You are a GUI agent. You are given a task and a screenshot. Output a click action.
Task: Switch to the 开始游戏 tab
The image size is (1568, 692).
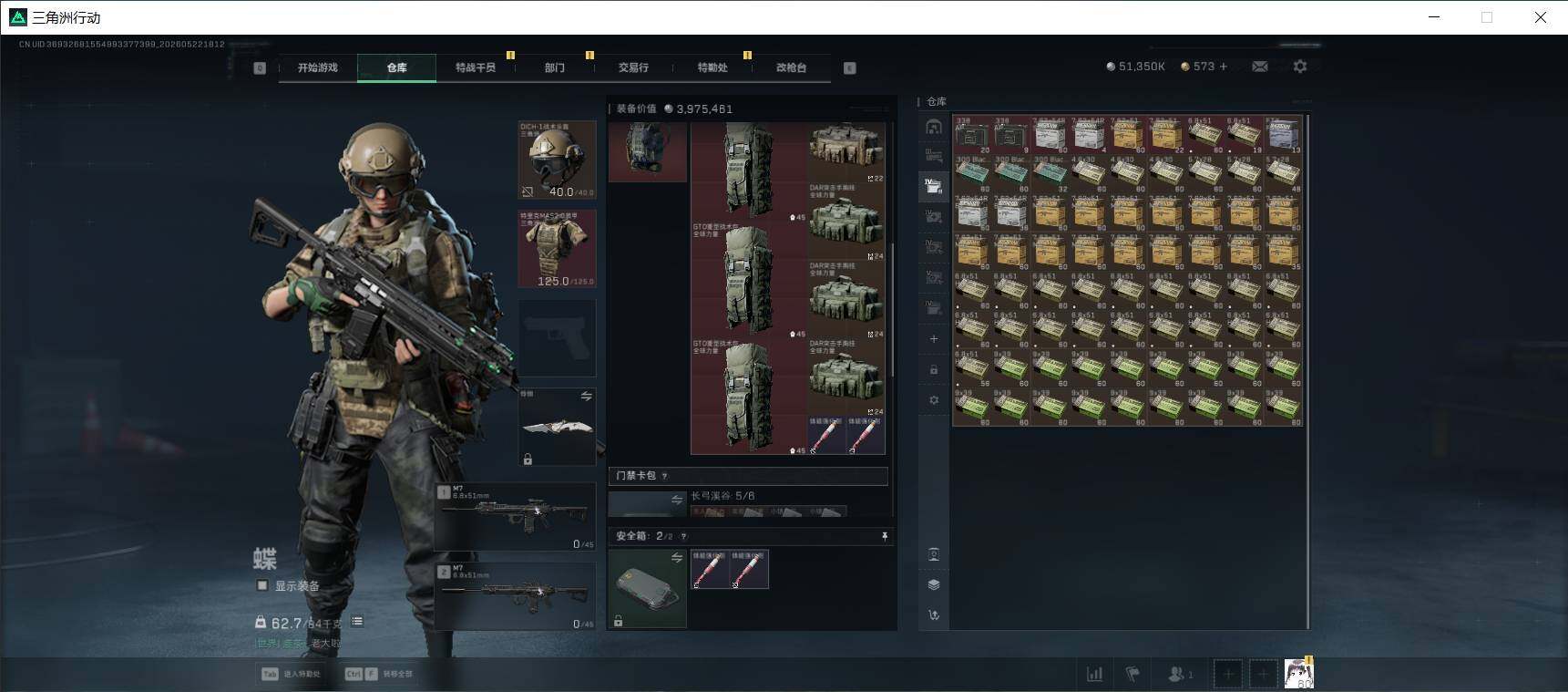point(318,67)
